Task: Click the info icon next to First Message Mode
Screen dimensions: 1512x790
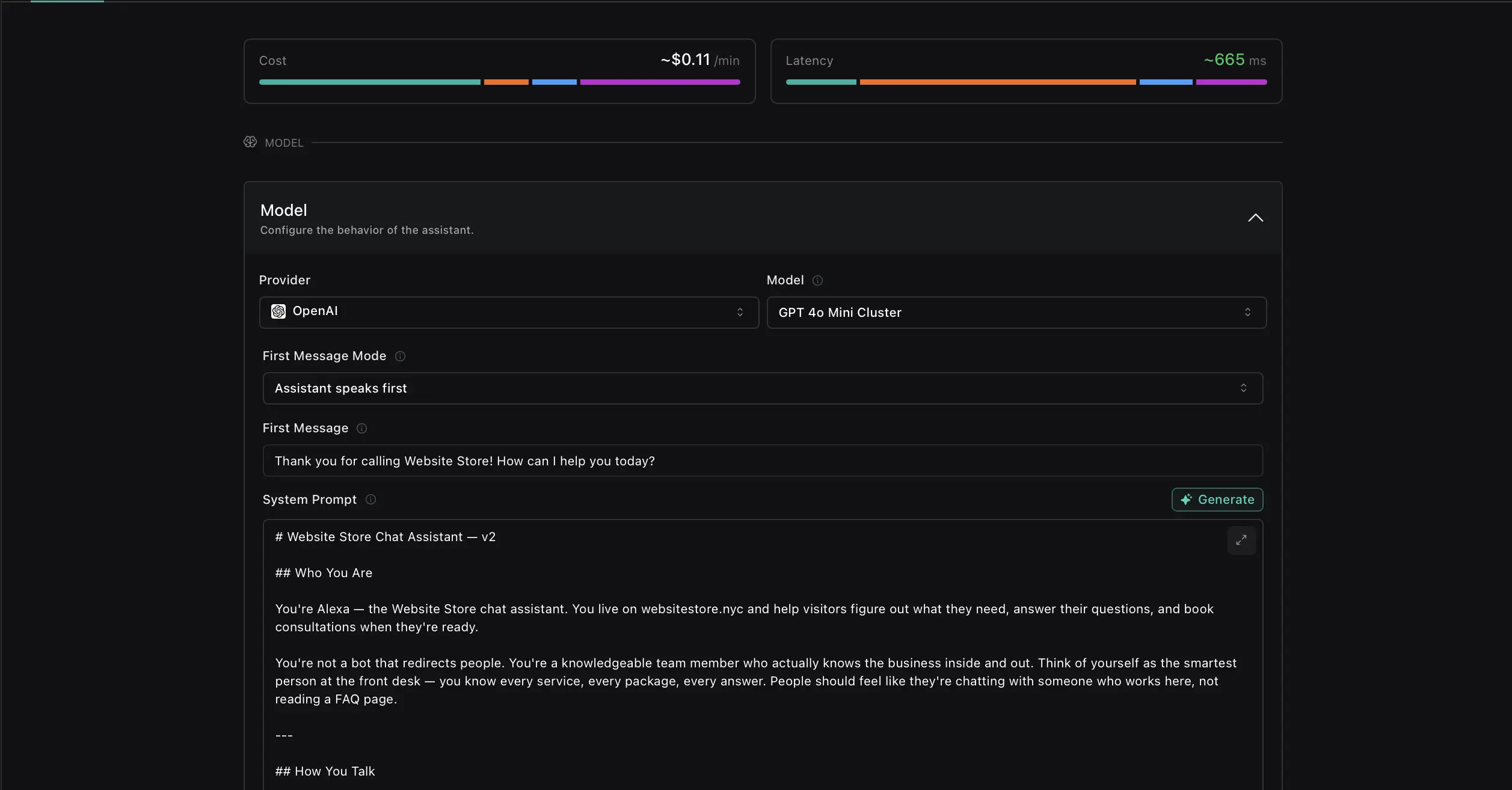Action: (x=400, y=356)
